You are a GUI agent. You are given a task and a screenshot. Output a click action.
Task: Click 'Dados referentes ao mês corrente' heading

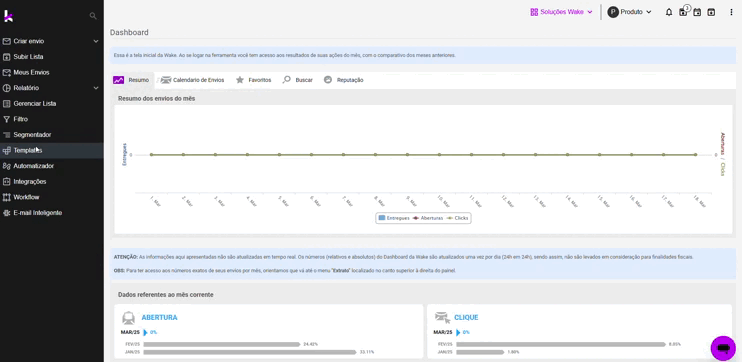point(166,295)
